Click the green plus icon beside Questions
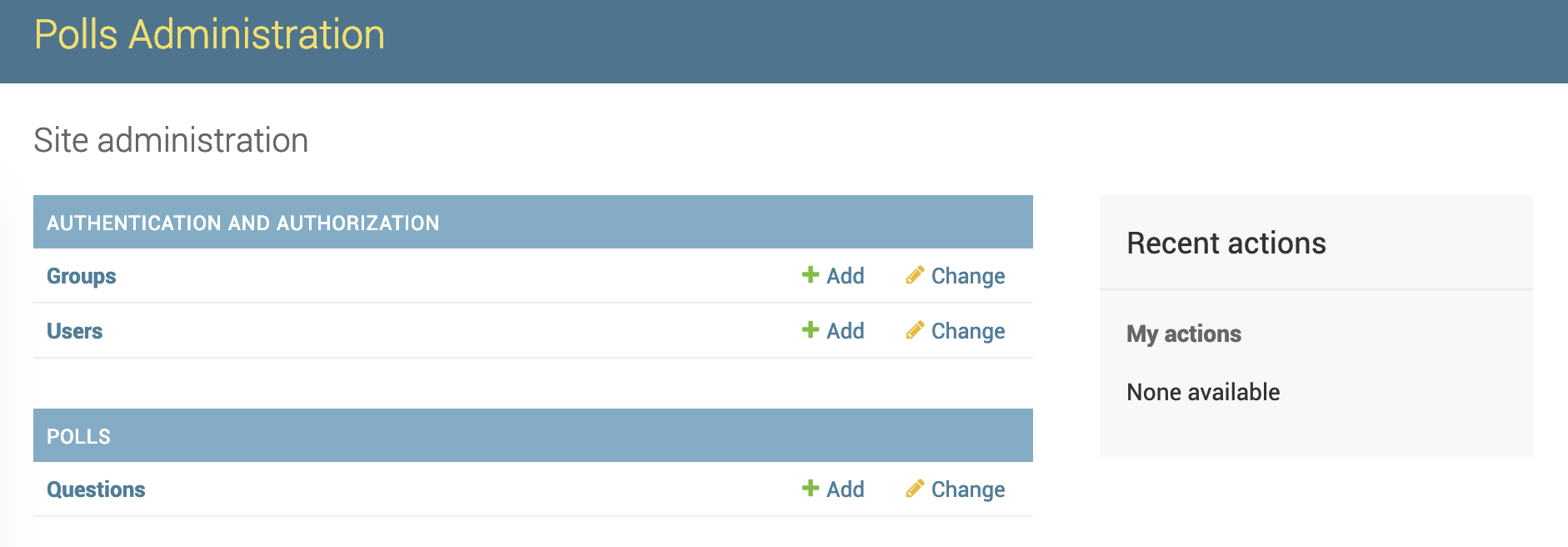Image resolution: width=1568 pixels, height=547 pixels. pos(809,489)
